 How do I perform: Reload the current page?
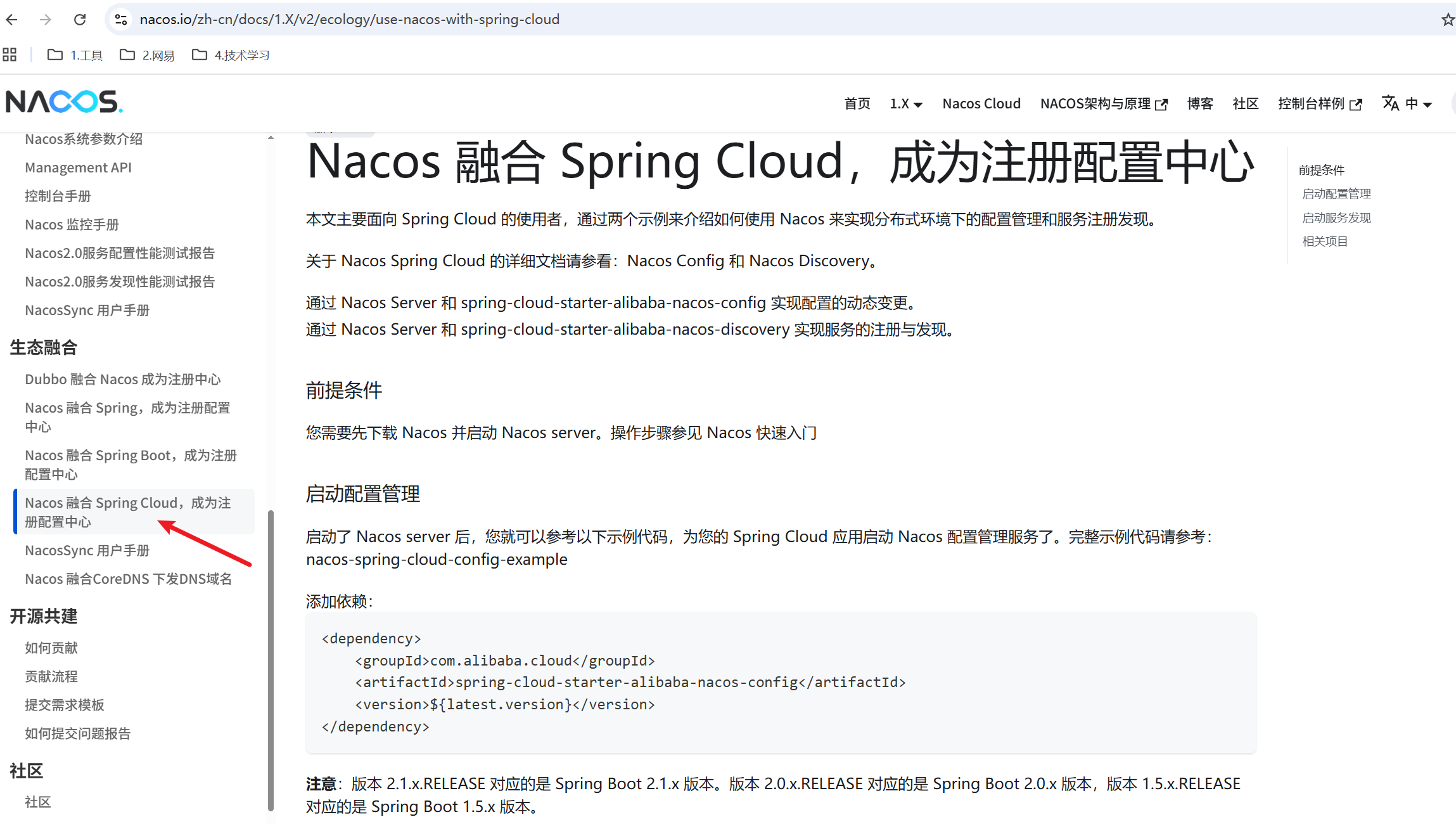coord(80,20)
